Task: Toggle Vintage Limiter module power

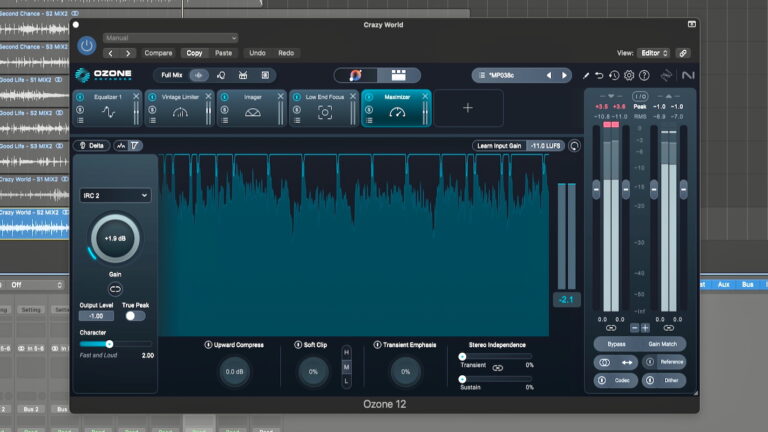Action: (x=152, y=97)
